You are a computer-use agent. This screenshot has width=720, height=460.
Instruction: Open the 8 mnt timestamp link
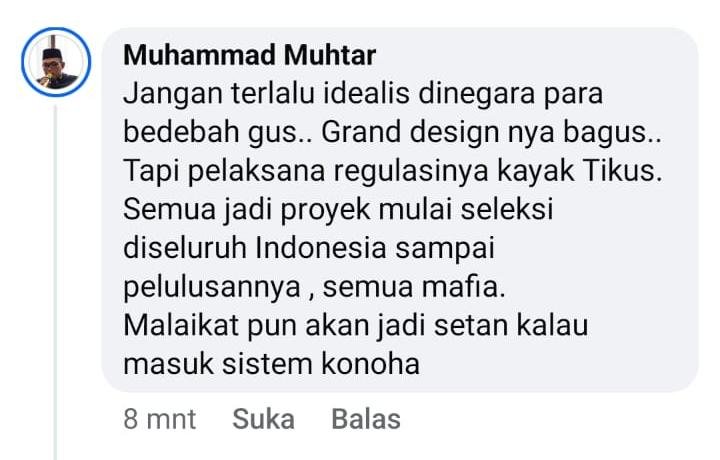(x=159, y=419)
